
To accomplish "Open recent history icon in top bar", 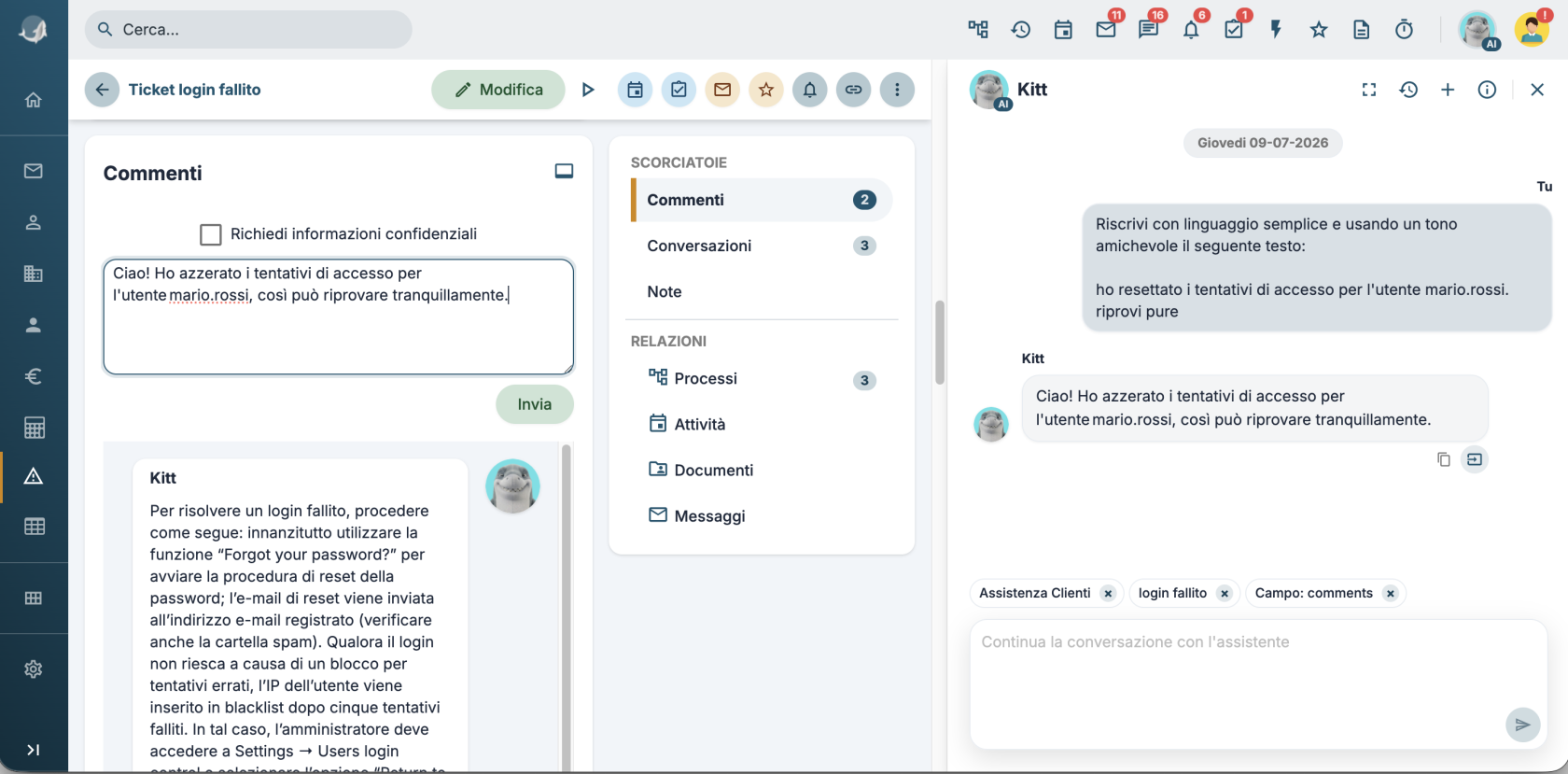I will tap(1021, 30).
